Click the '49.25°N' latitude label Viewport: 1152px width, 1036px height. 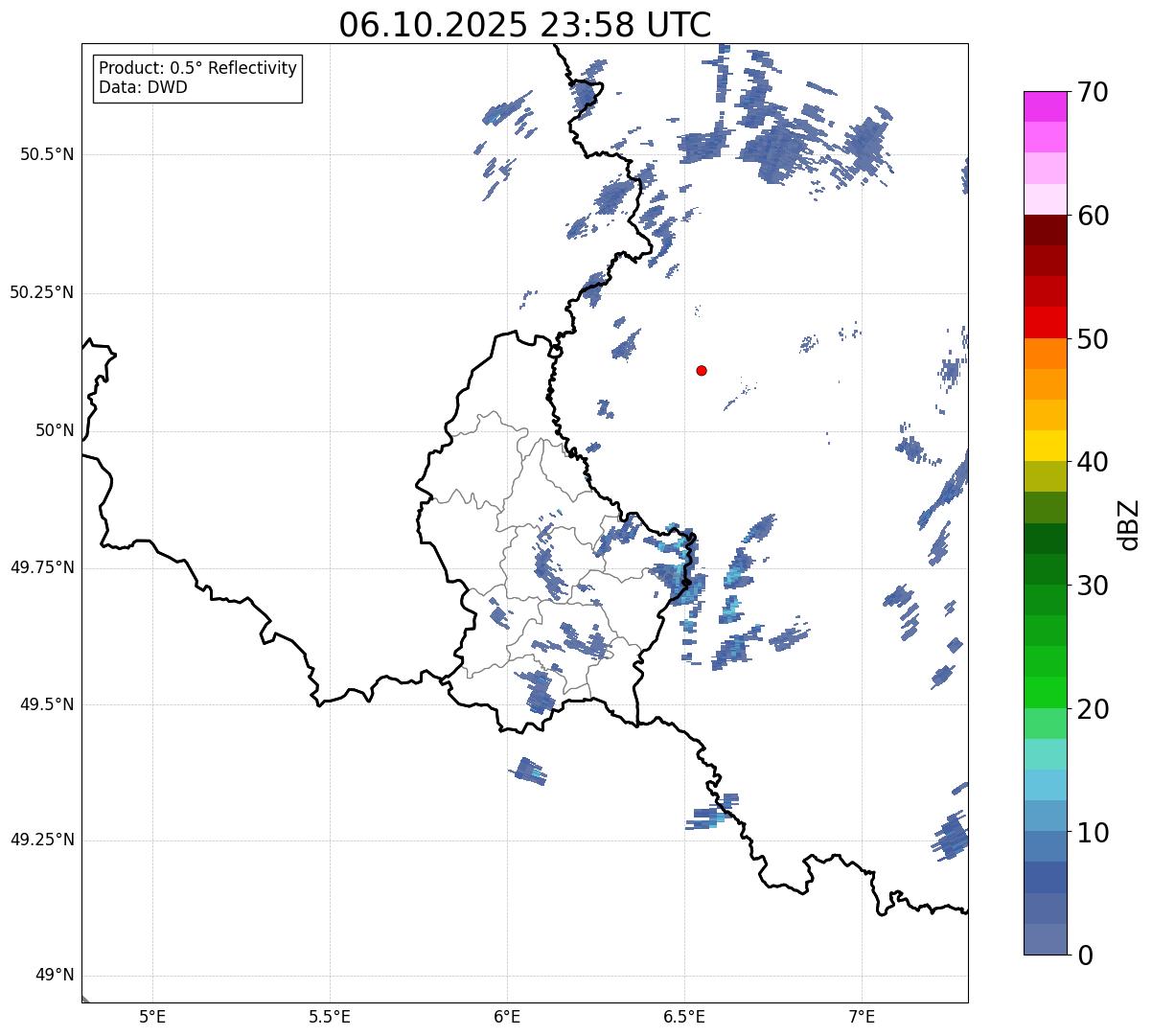click(x=42, y=840)
